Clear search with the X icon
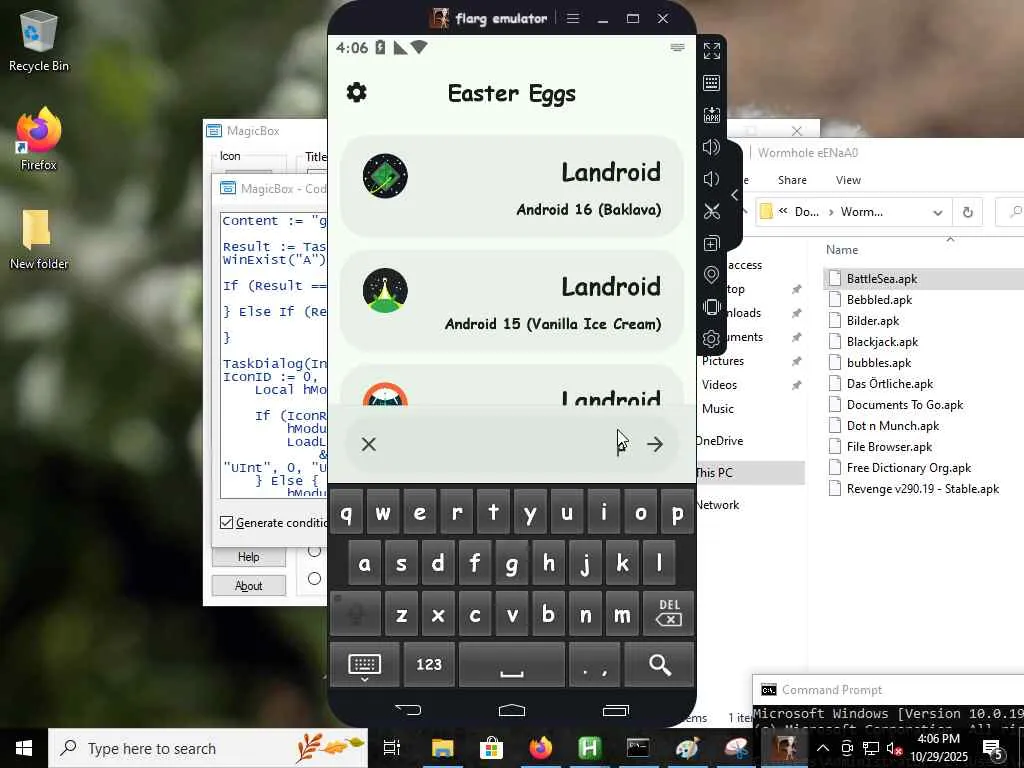Viewport: 1024px width, 768px height. [x=369, y=444]
